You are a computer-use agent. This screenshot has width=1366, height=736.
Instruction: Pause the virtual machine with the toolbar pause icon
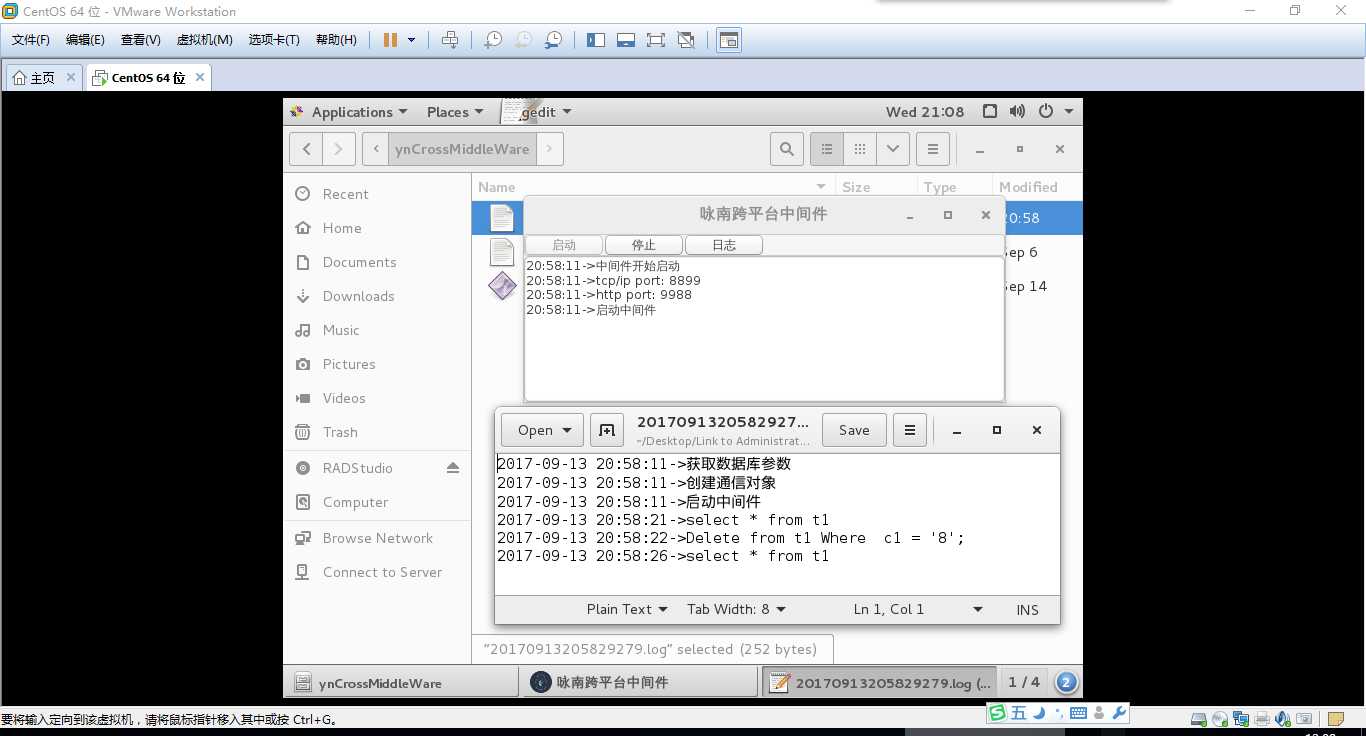(390, 40)
